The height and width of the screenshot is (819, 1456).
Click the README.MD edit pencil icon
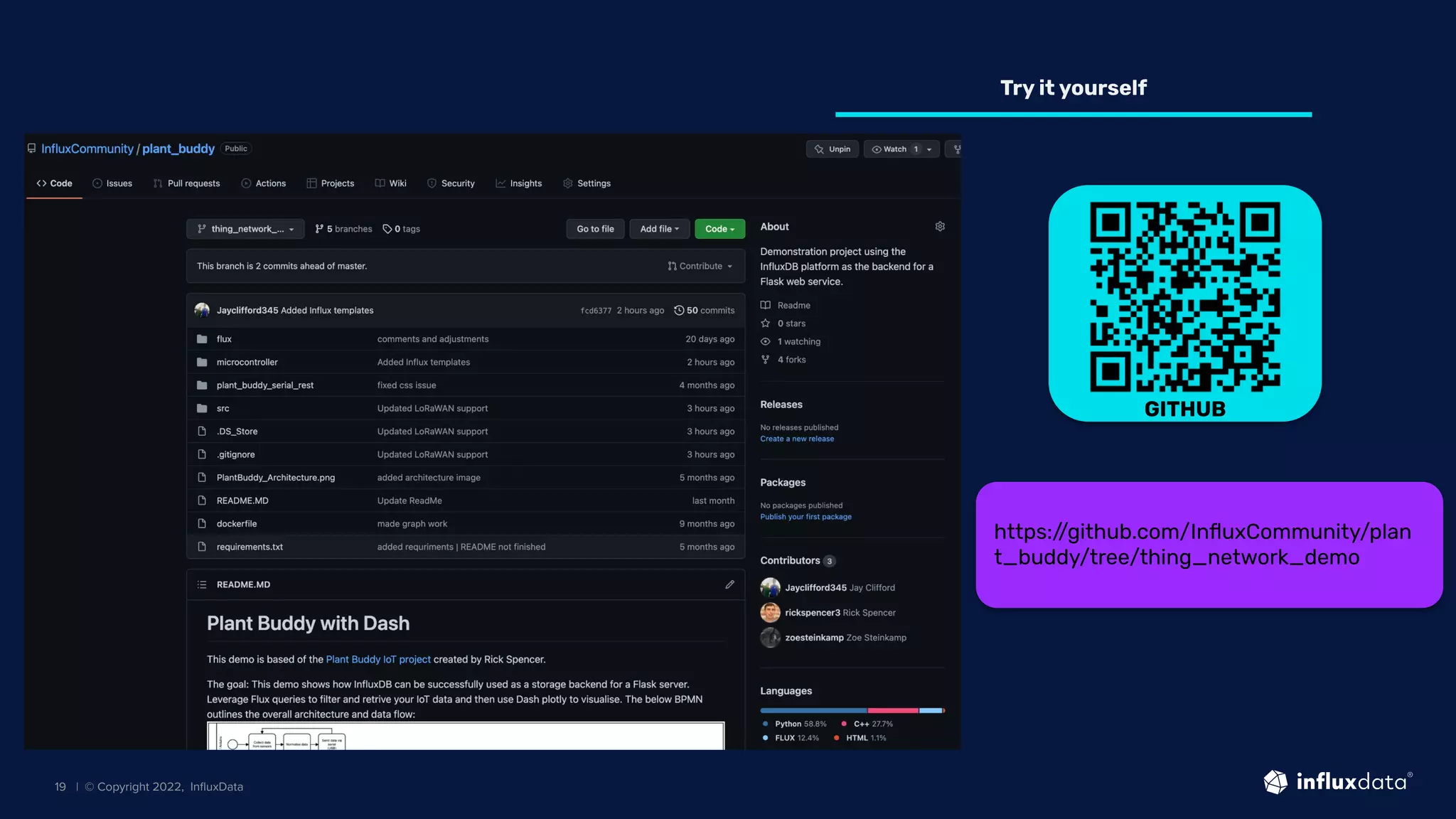729,584
